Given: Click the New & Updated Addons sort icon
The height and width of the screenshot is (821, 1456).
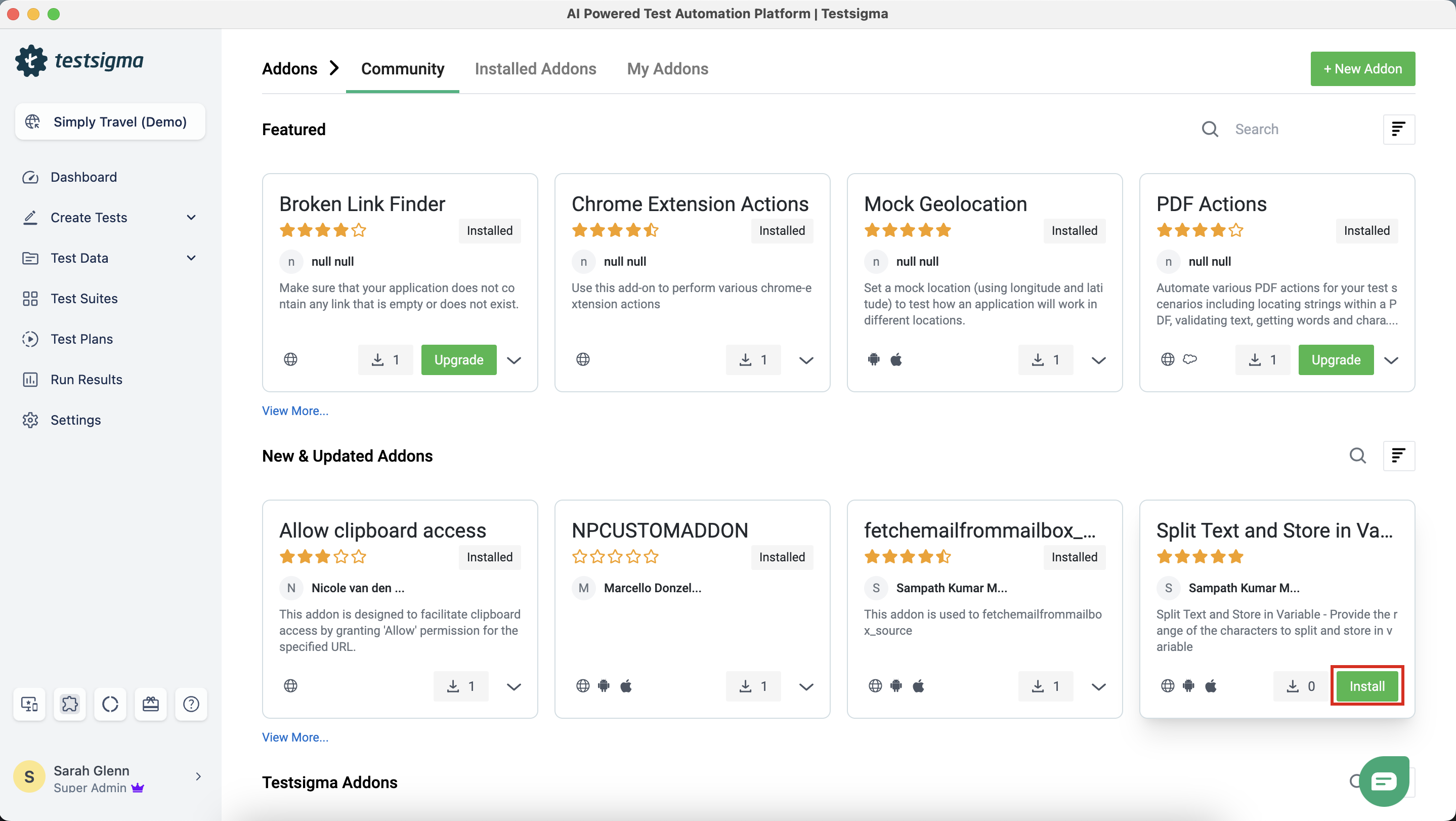Looking at the screenshot, I should [1398, 456].
